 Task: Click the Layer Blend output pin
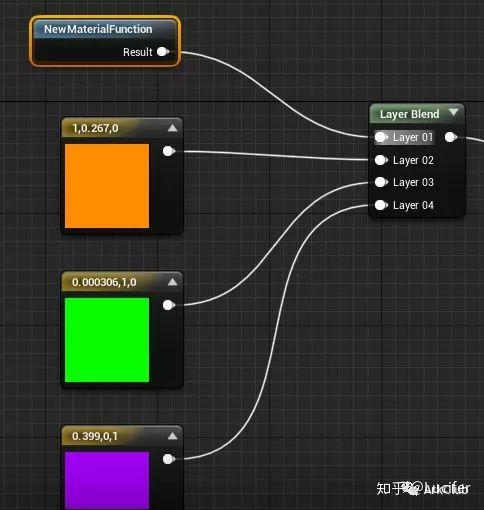pyautogui.click(x=451, y=137)
